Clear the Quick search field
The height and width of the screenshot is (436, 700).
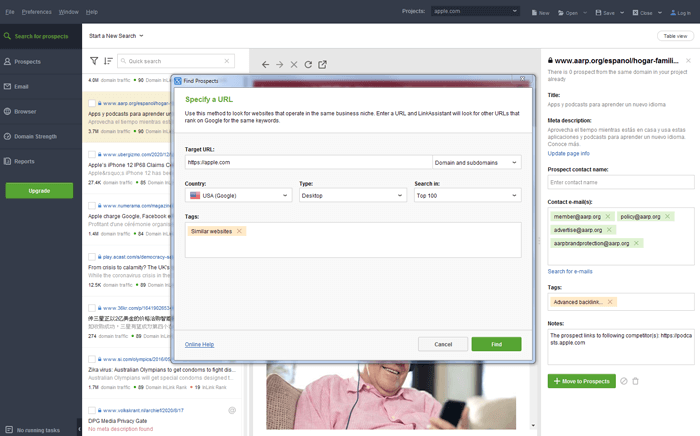(227, 61)
